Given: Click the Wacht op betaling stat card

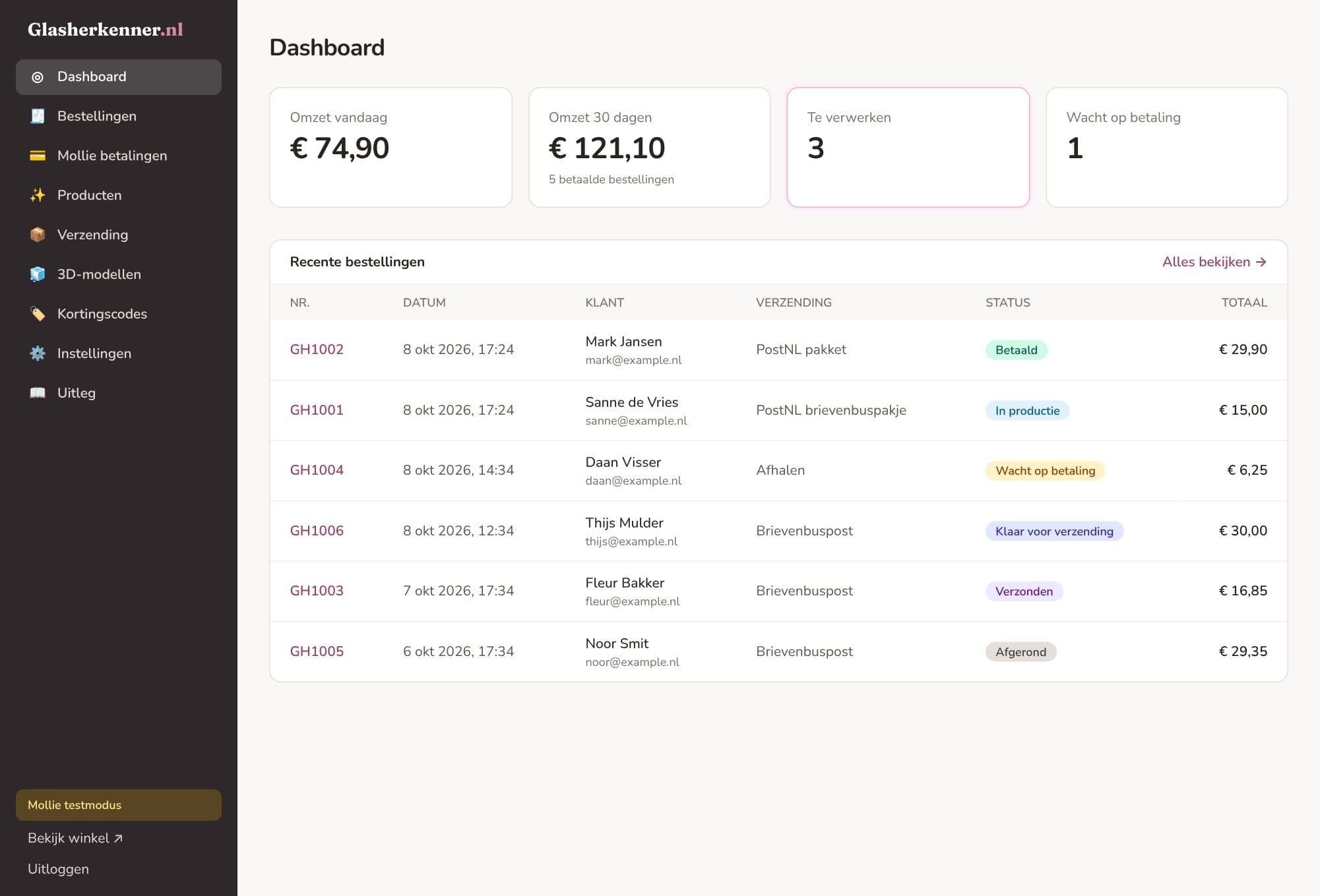Looking at the screenshot, I should (1167, 147).
